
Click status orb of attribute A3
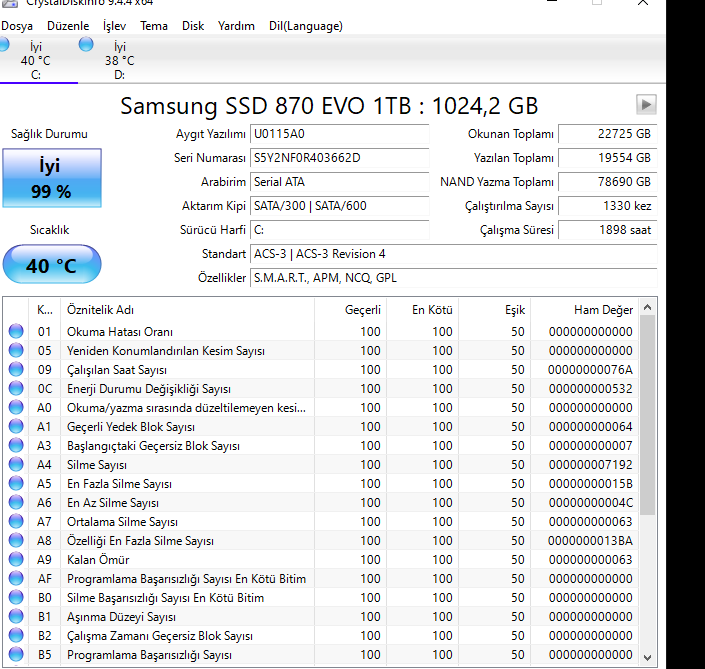coord(16,445)
